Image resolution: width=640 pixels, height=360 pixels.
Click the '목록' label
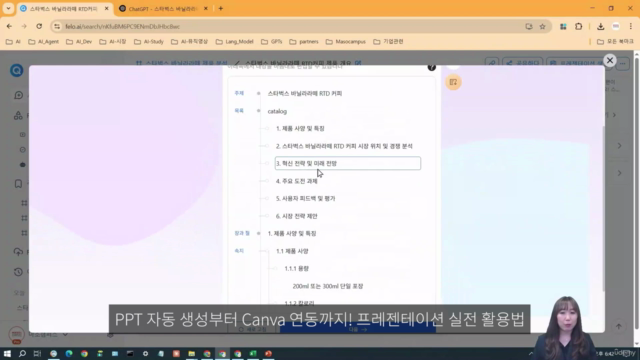click(239, 111)
